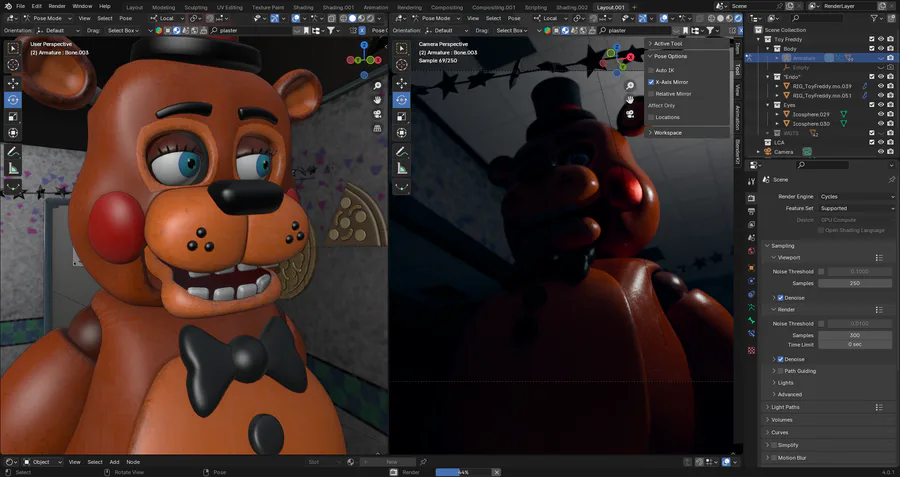This screenshot has height=477, width=900.
Task: Hide RIG_ToyFreddy.mo.039 with eye icon
Action: point(881,86)
